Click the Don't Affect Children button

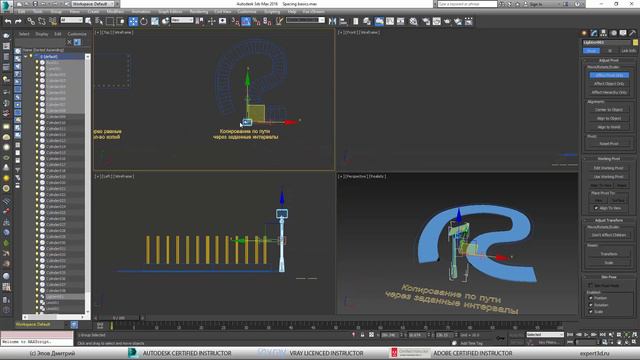point(609,235)
